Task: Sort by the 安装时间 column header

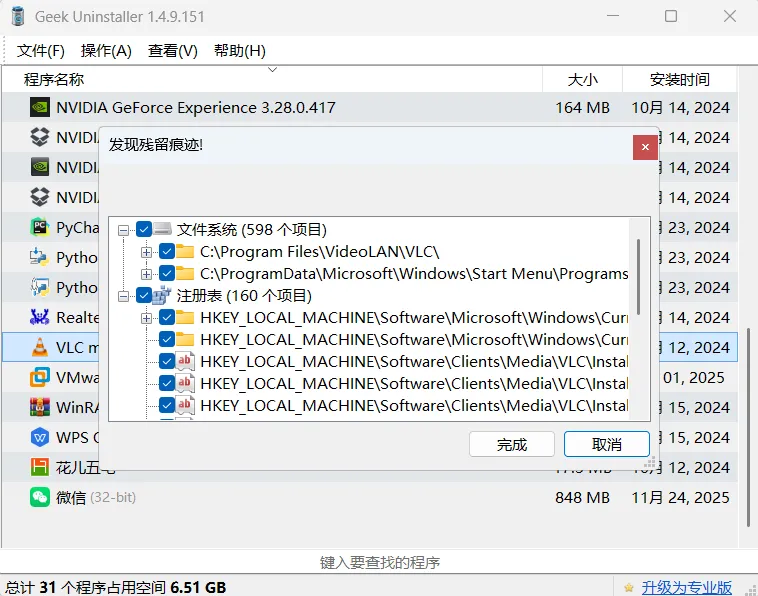Action: coord(680,79)
